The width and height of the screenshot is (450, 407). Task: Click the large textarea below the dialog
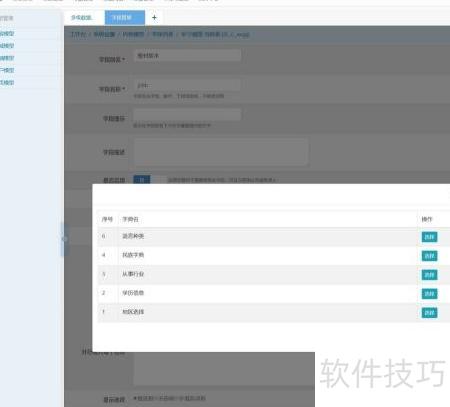click(x=224, y=369)
